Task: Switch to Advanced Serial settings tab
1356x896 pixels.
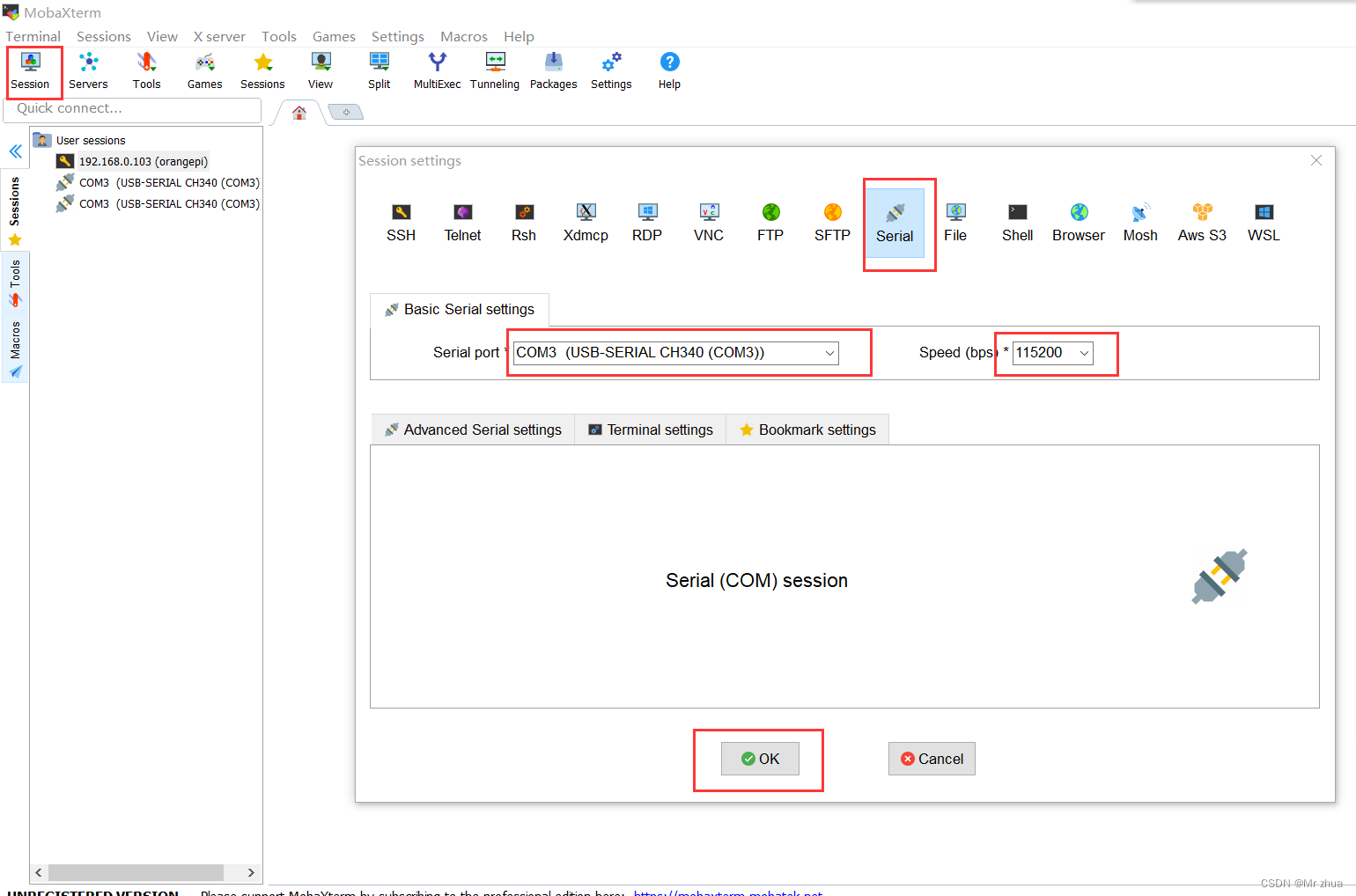Action: pos(473,430)
